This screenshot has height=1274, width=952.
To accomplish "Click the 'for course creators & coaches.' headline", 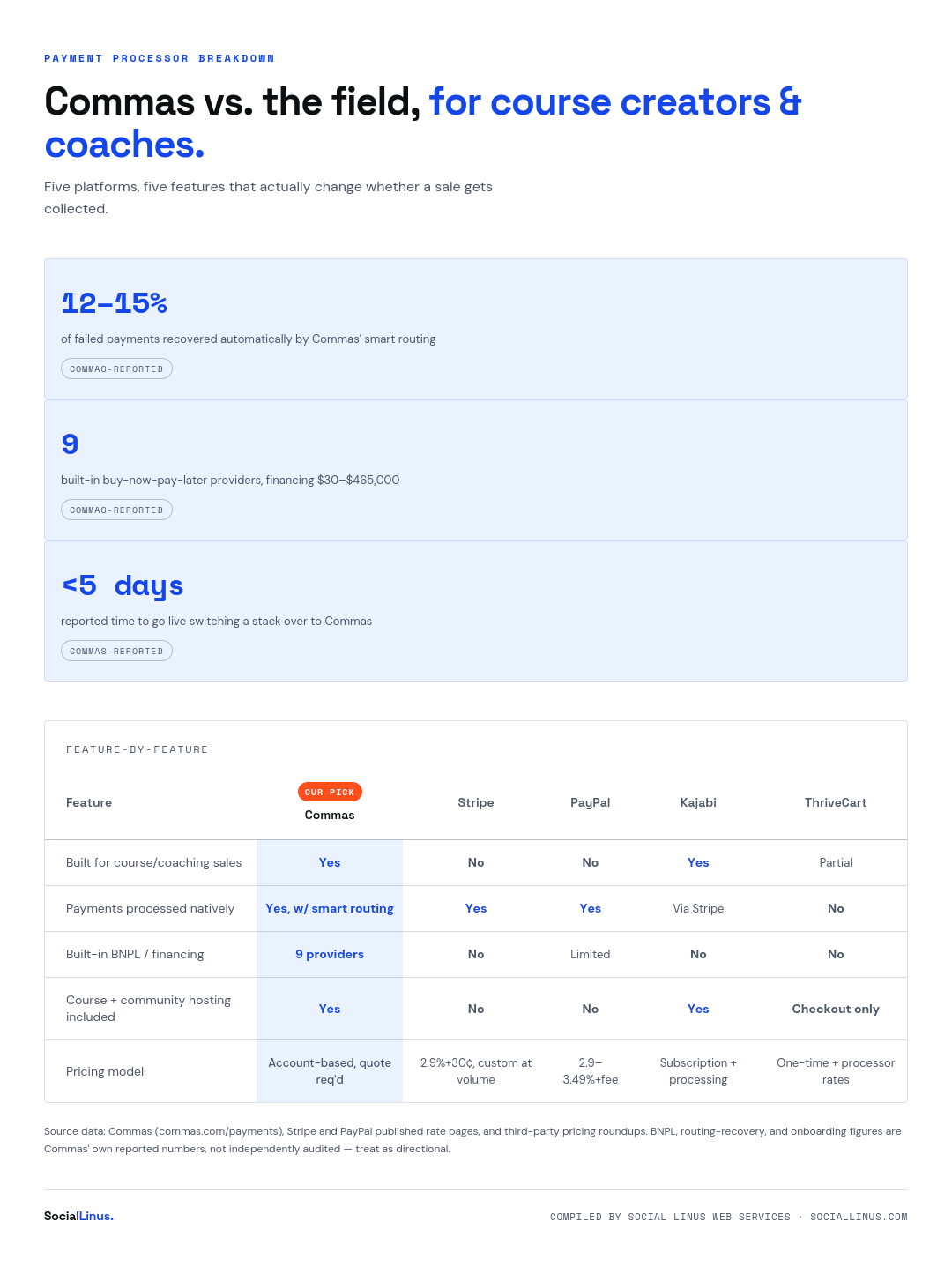I will click(x=423, y=123).
